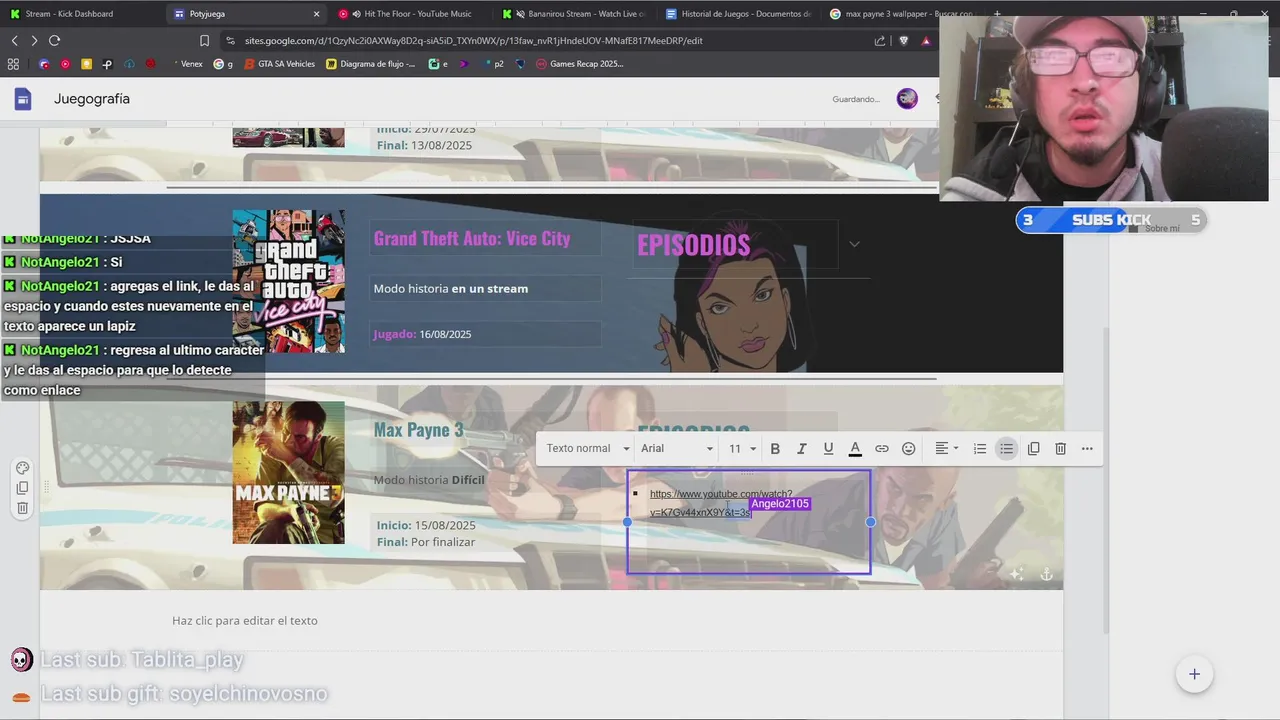The image size is (1280, 720).
Task: Click the page vertical scrollbar
Action: point(1105,480)
